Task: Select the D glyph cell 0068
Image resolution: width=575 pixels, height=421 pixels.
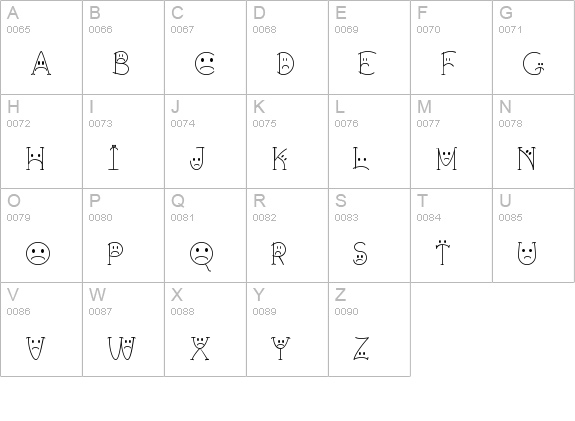Action: (x=285, y=63)
